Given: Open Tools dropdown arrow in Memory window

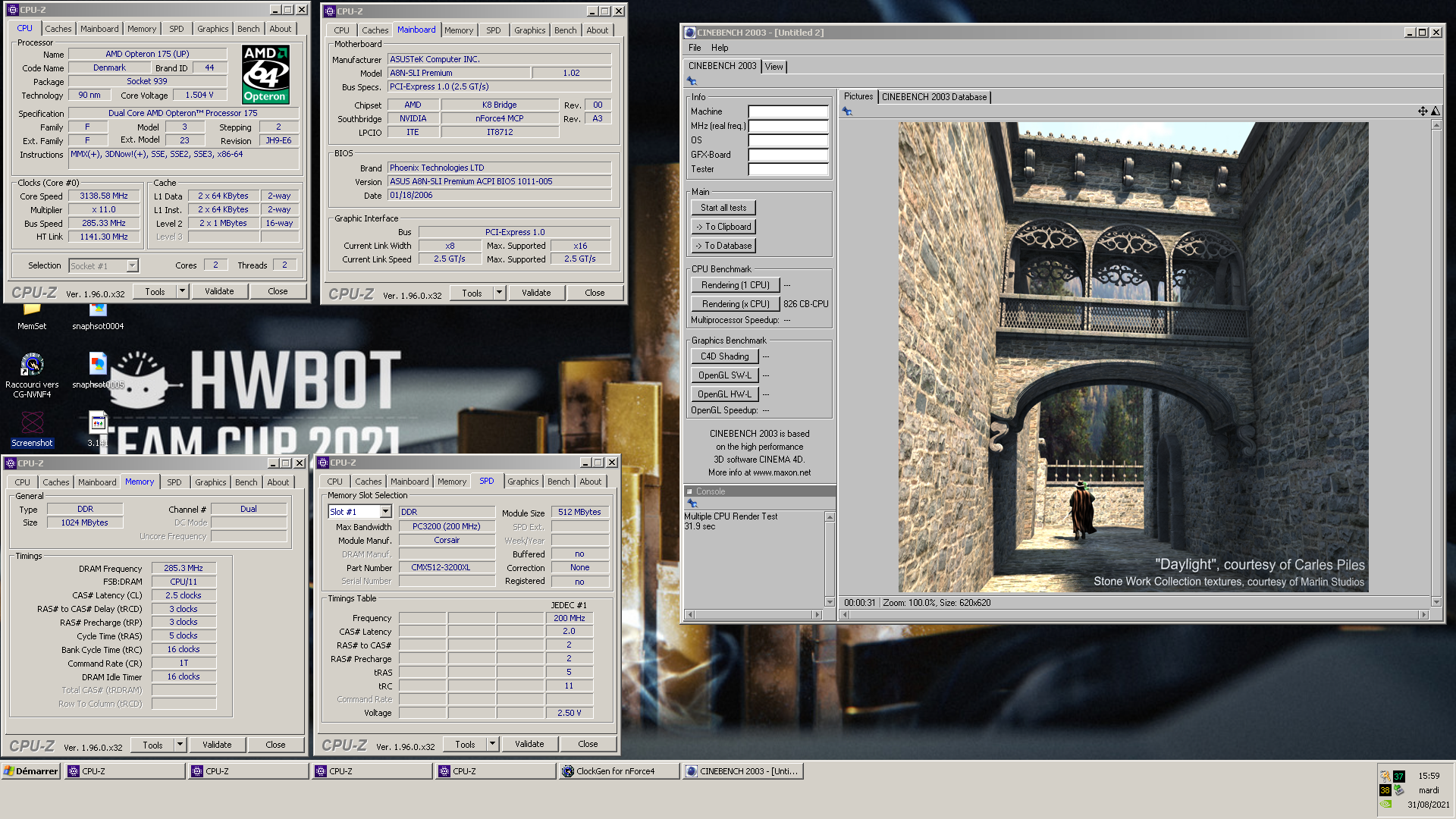Looking at the screenshot, I should 180,745.
